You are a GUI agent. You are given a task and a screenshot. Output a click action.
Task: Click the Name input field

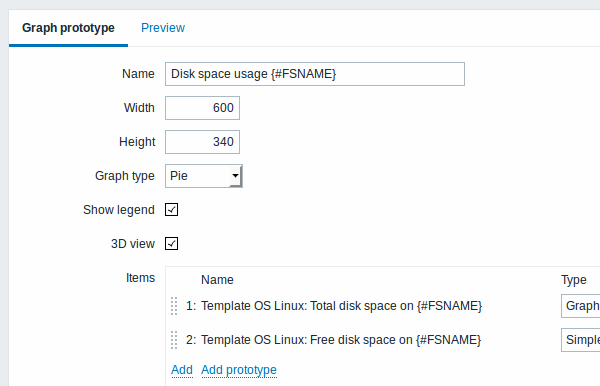coord(315,74)
